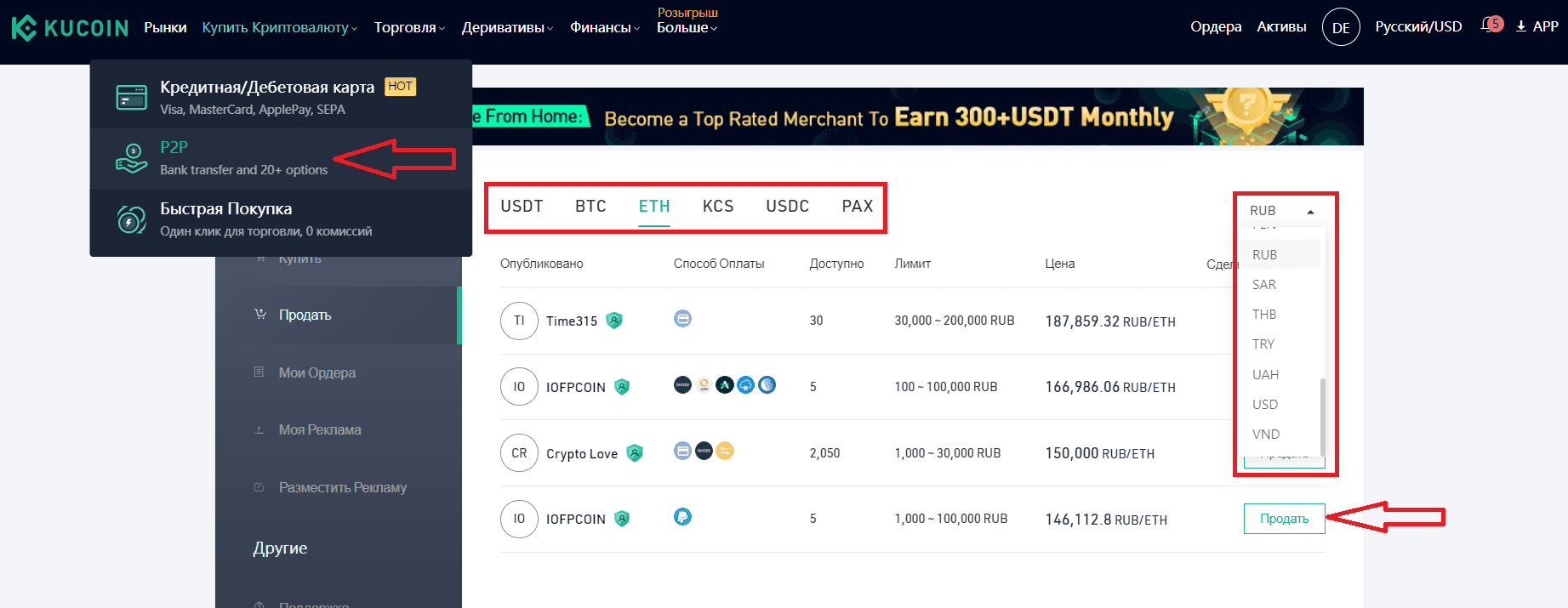Viewport: 1568px width, 608px height.
Task: Click the price 187,859.32 RUB/ETH
Action: click(1110, 321)
